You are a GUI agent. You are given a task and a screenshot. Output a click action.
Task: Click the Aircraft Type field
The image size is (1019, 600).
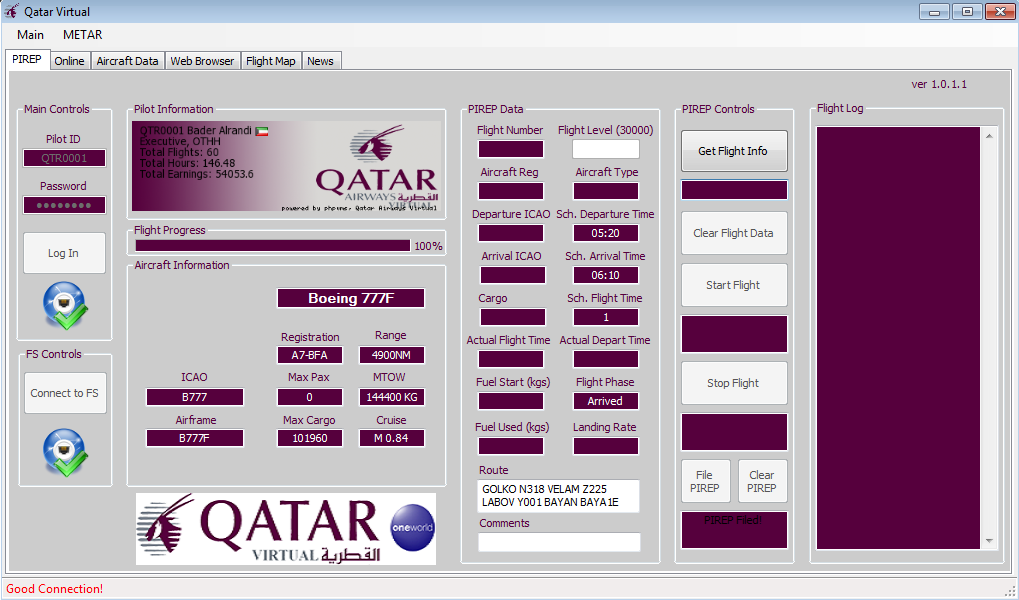tap(606, 191)
